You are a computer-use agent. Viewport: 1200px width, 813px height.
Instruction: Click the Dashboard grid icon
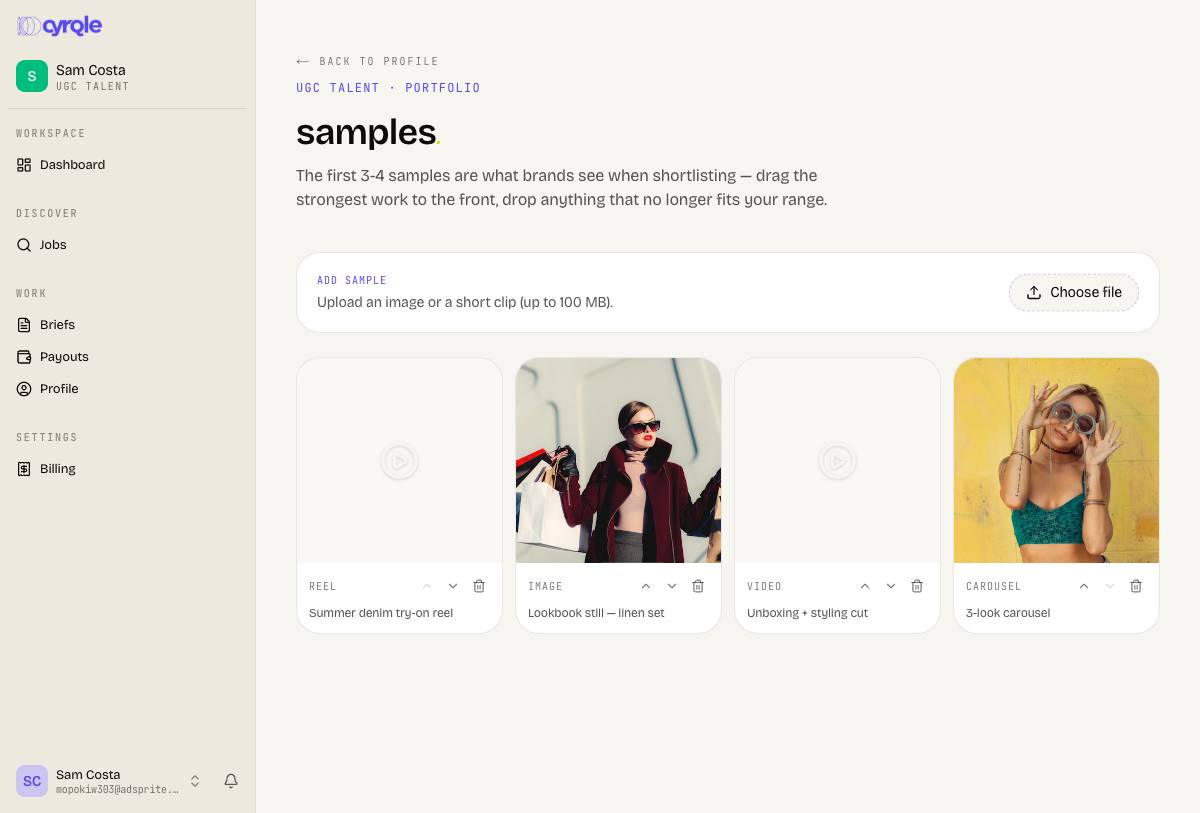click(x=24, y=165)
